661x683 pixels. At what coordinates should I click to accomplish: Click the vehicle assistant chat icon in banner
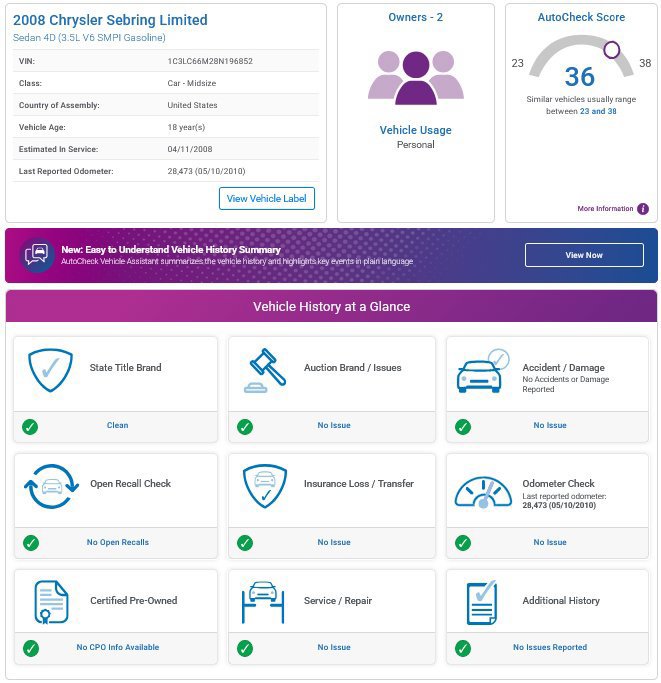coord(37,255)
